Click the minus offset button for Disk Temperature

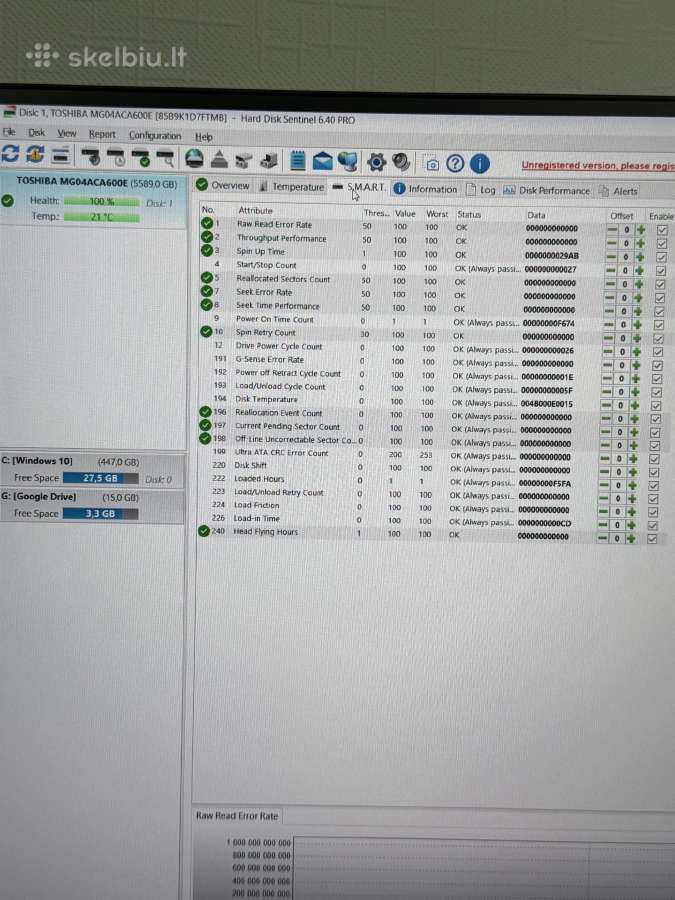pyautogui.click(x=607, y=405)
